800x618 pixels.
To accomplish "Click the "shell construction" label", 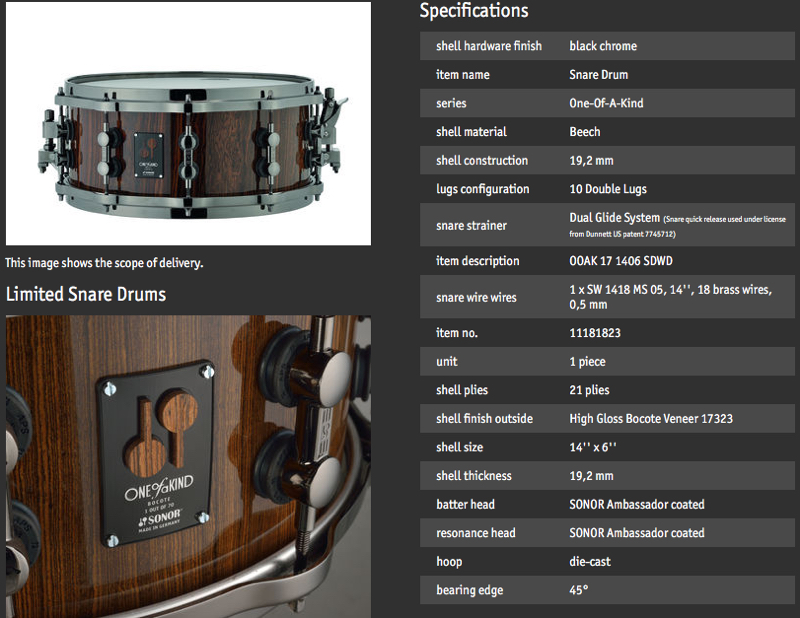I will (x=482, y=160).
